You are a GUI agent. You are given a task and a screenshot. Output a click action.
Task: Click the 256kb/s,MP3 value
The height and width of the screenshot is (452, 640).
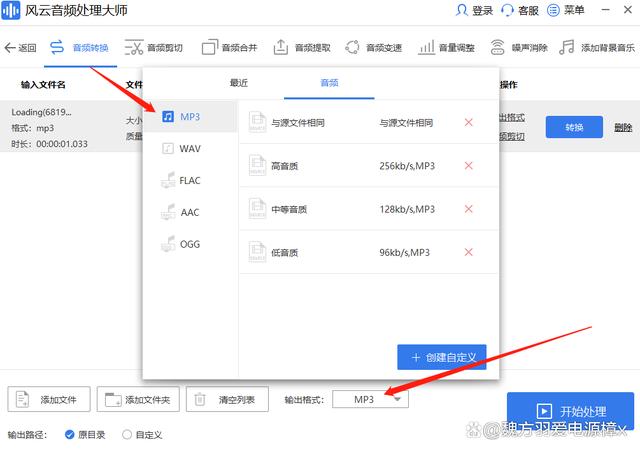click(407, 166)
